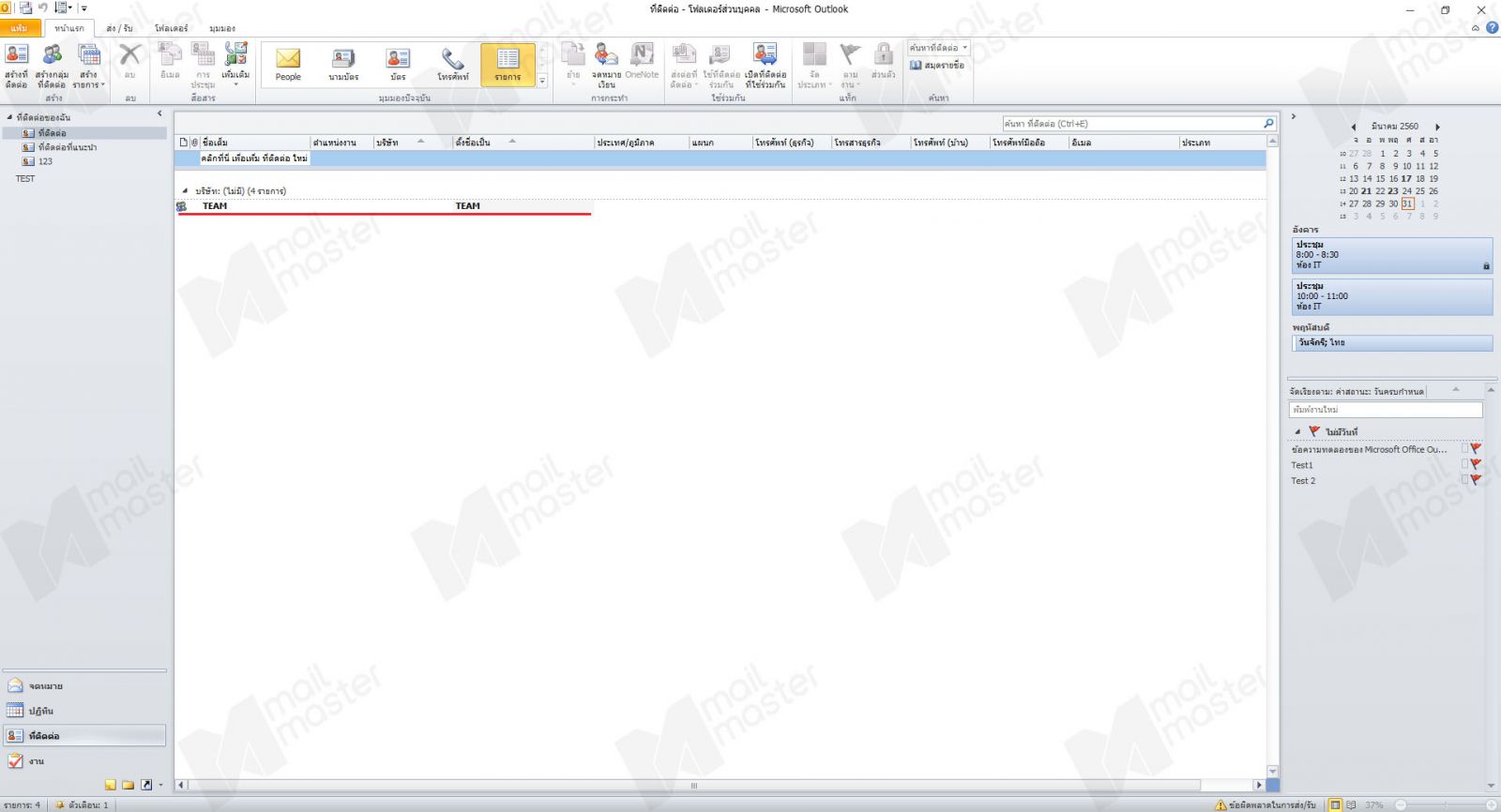
Task: Toggle the follow-up flag on task Test 2
Action: [x=1476, y=480]
